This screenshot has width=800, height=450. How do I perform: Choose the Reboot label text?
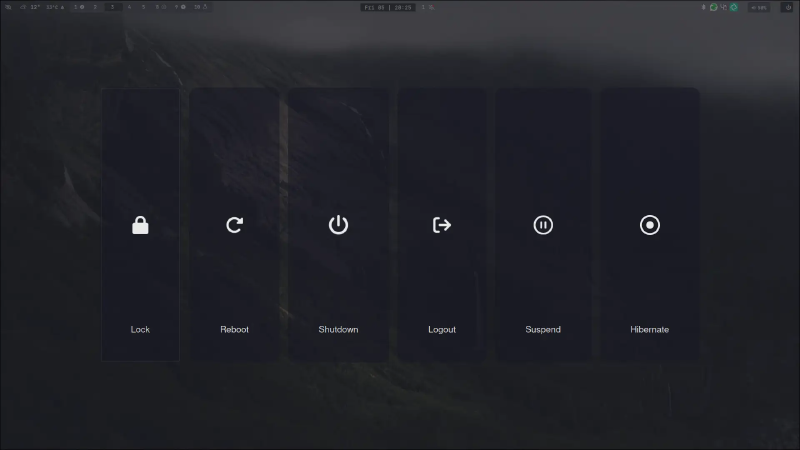(x=235, y=330)
